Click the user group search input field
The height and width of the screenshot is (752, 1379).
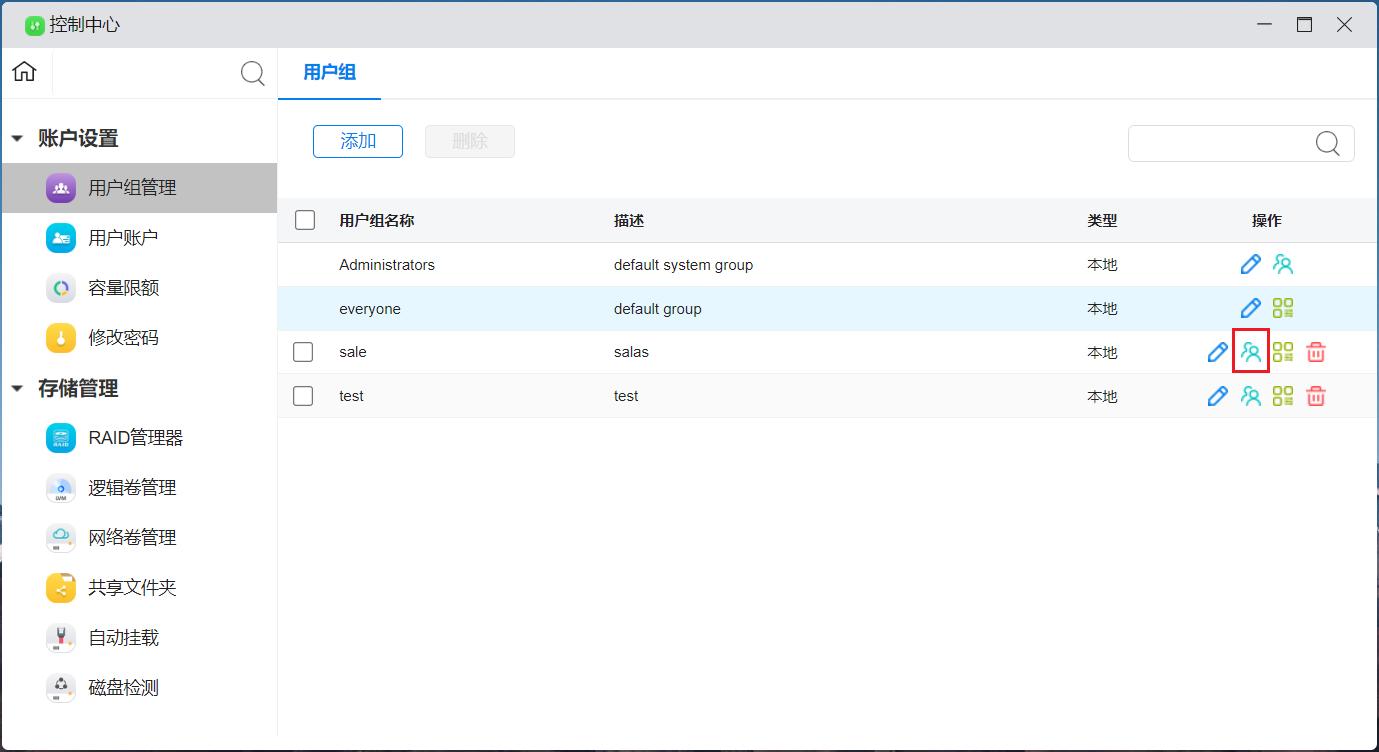(x=1220, y=143)
